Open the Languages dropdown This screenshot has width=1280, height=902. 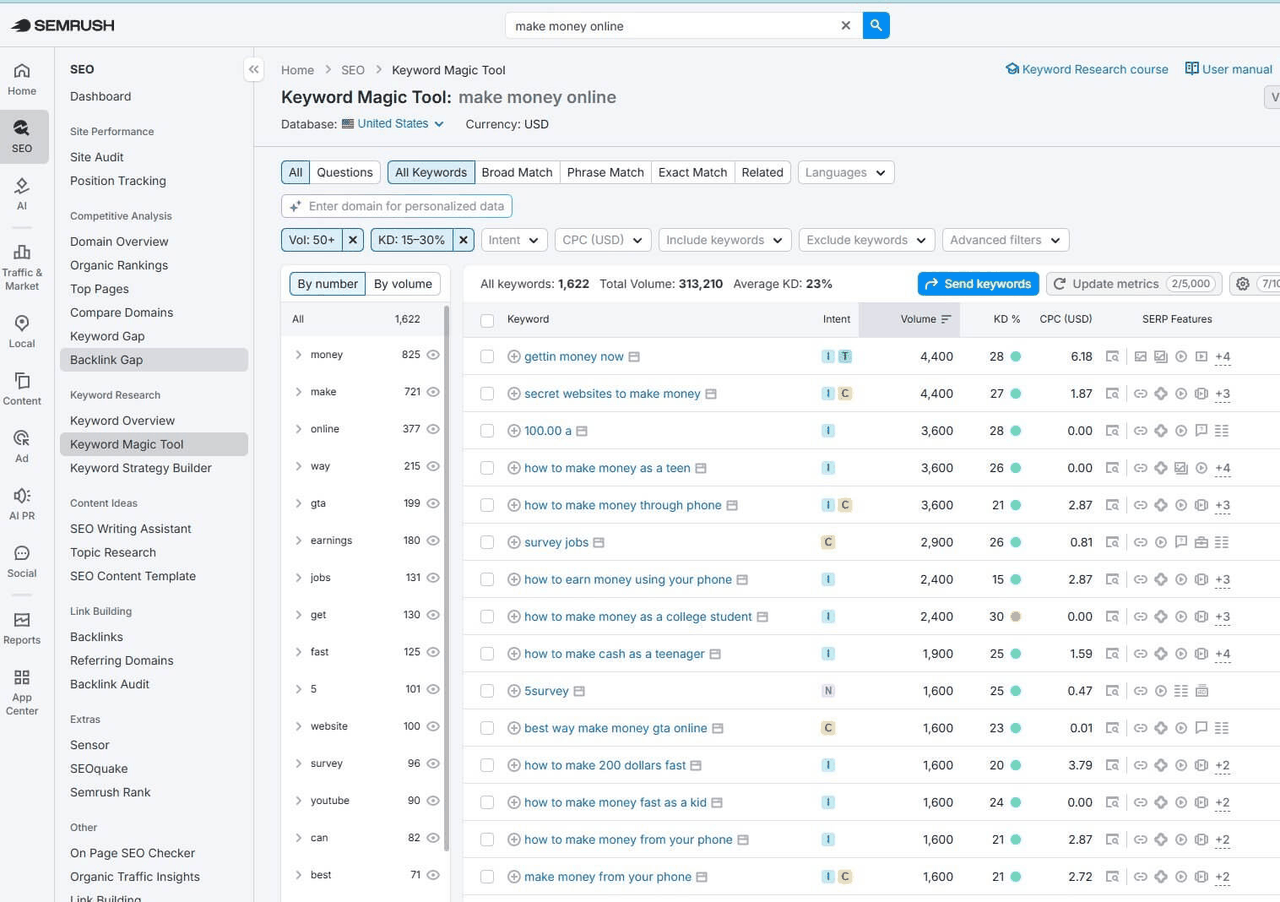846,172
